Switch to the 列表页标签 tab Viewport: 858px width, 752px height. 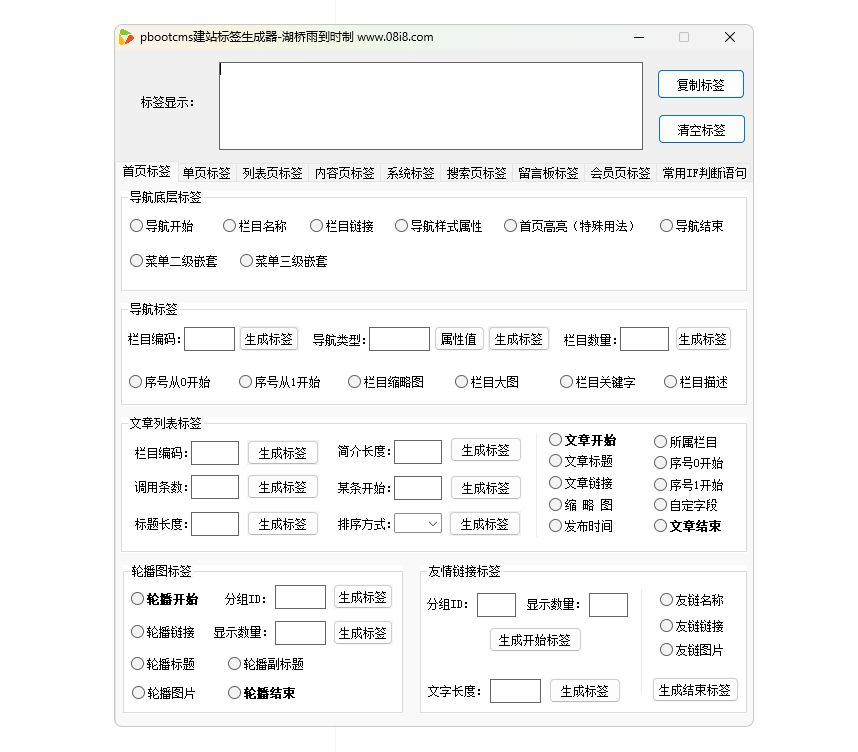[x=273, y=172]
